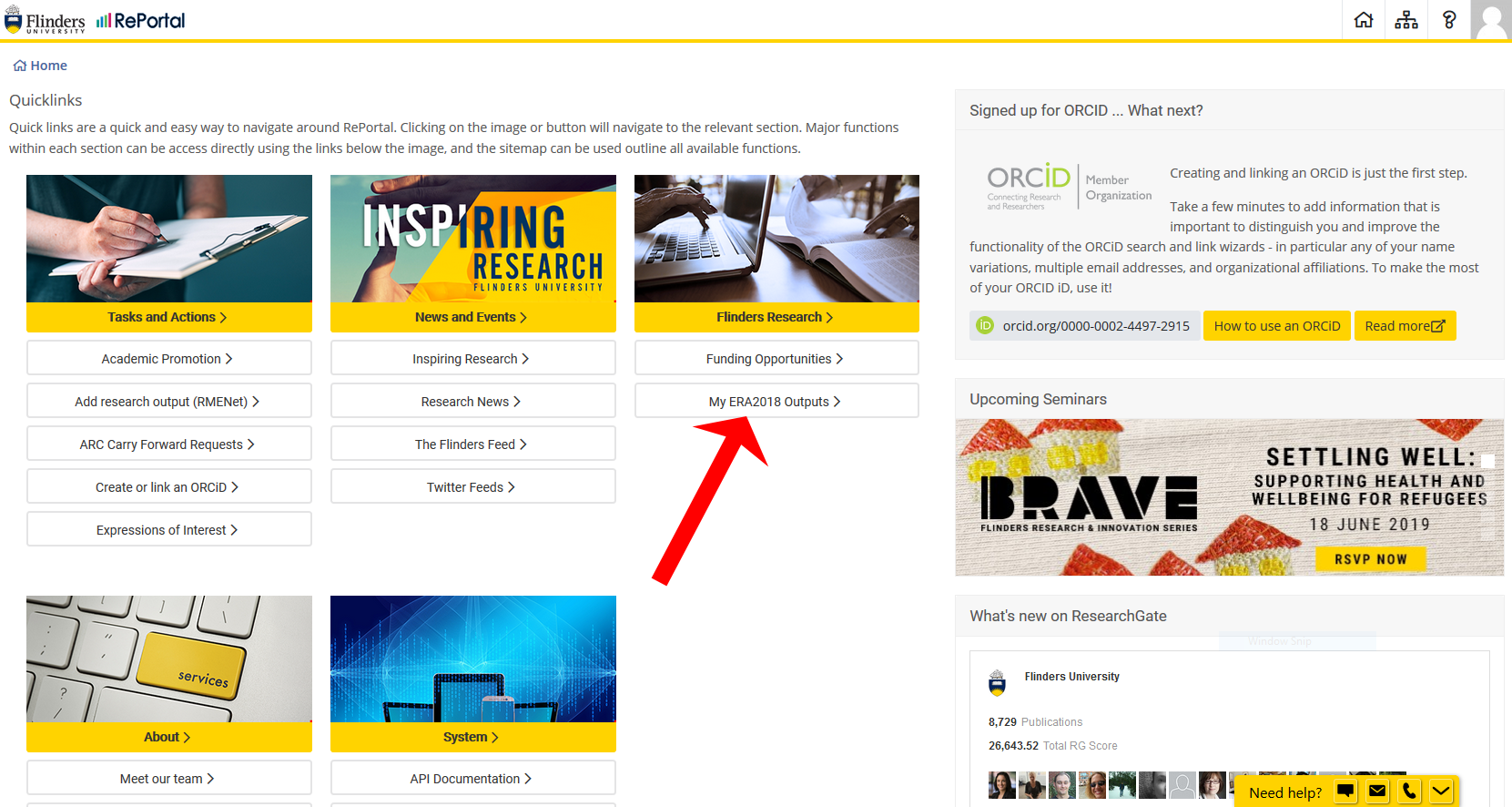Click Flinders crest in ResearchGate widget
Screen dimensions: 1512x807
(x=997, y=683)
